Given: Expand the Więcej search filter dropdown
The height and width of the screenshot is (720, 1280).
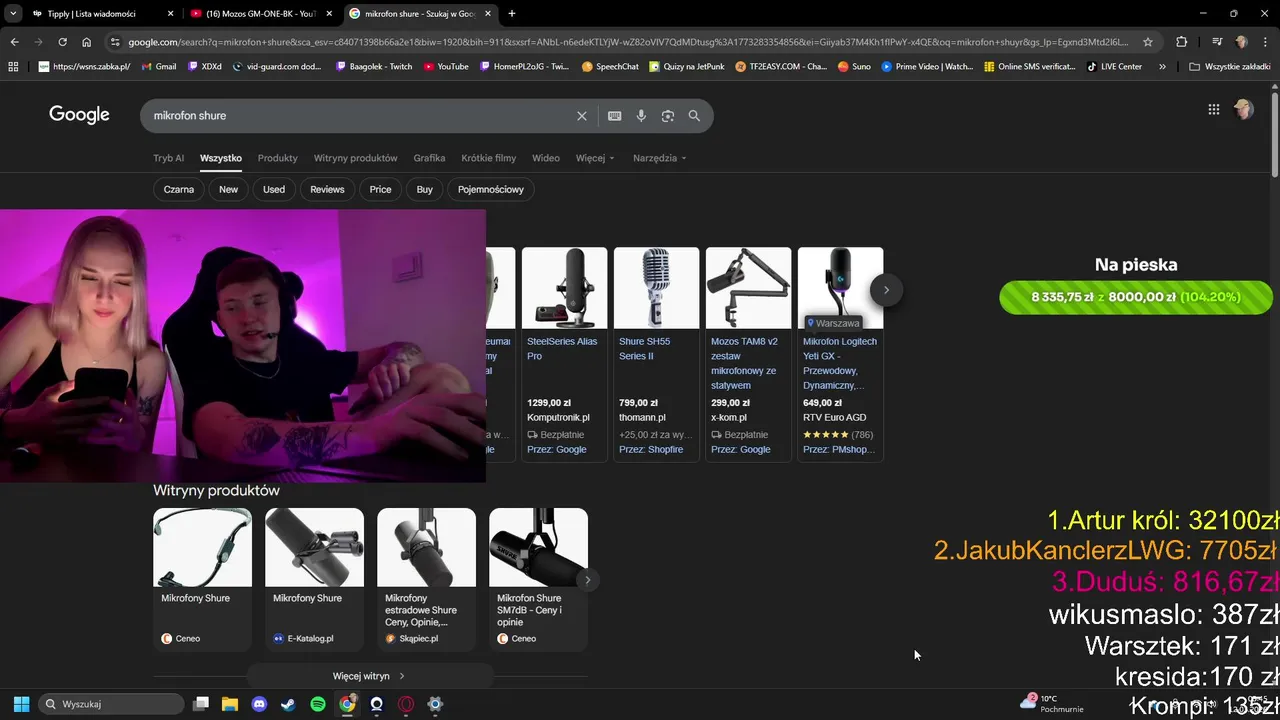Looking at the screenshot, I should (x=595, y=158).
